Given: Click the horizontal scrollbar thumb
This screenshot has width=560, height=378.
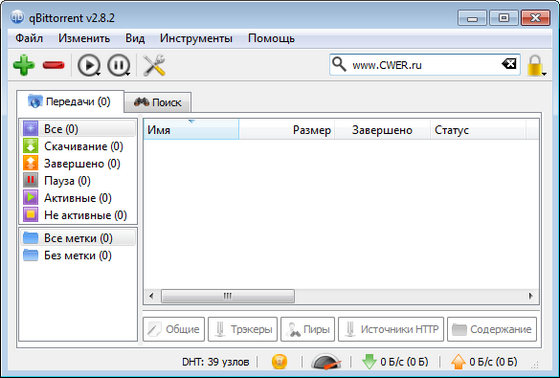Looking at the screenshot, I should tap(228, 296).
